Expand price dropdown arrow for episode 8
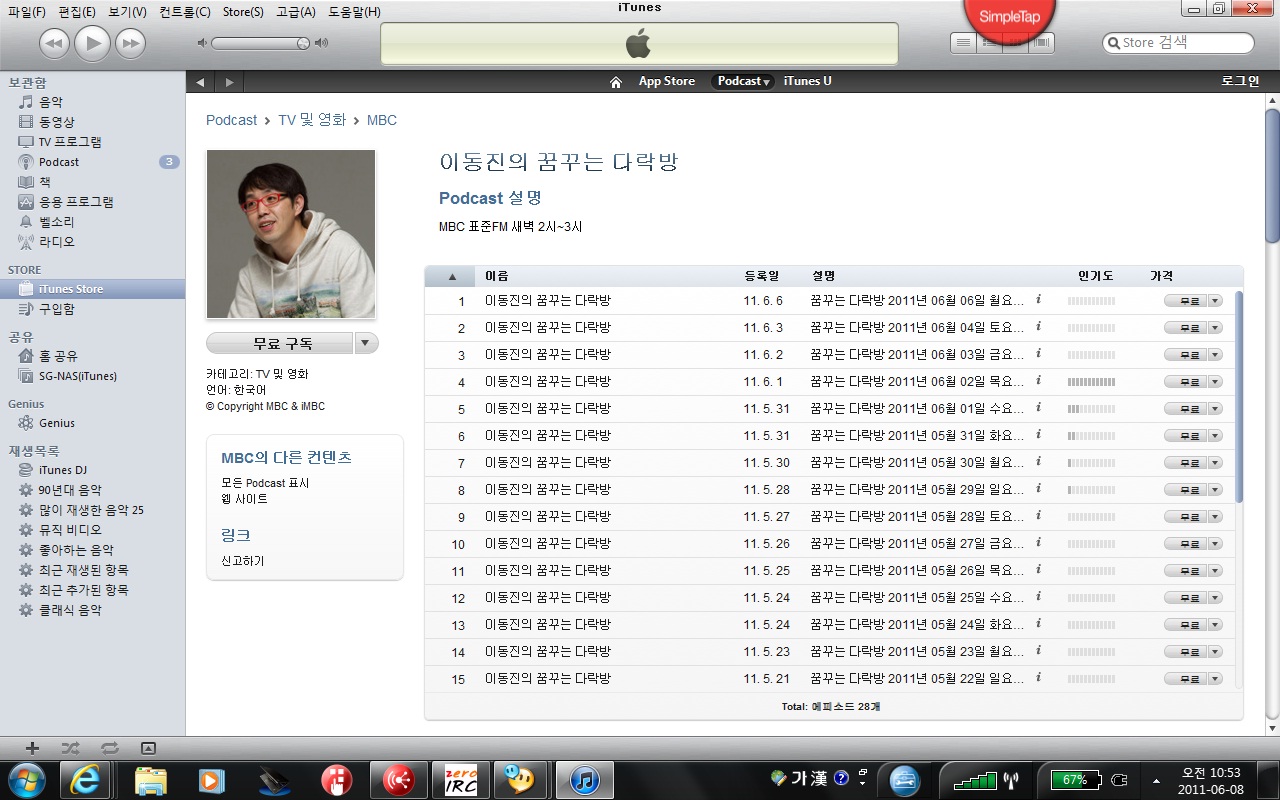This screenshot has width=1280, height=800. click(1215, 490)
